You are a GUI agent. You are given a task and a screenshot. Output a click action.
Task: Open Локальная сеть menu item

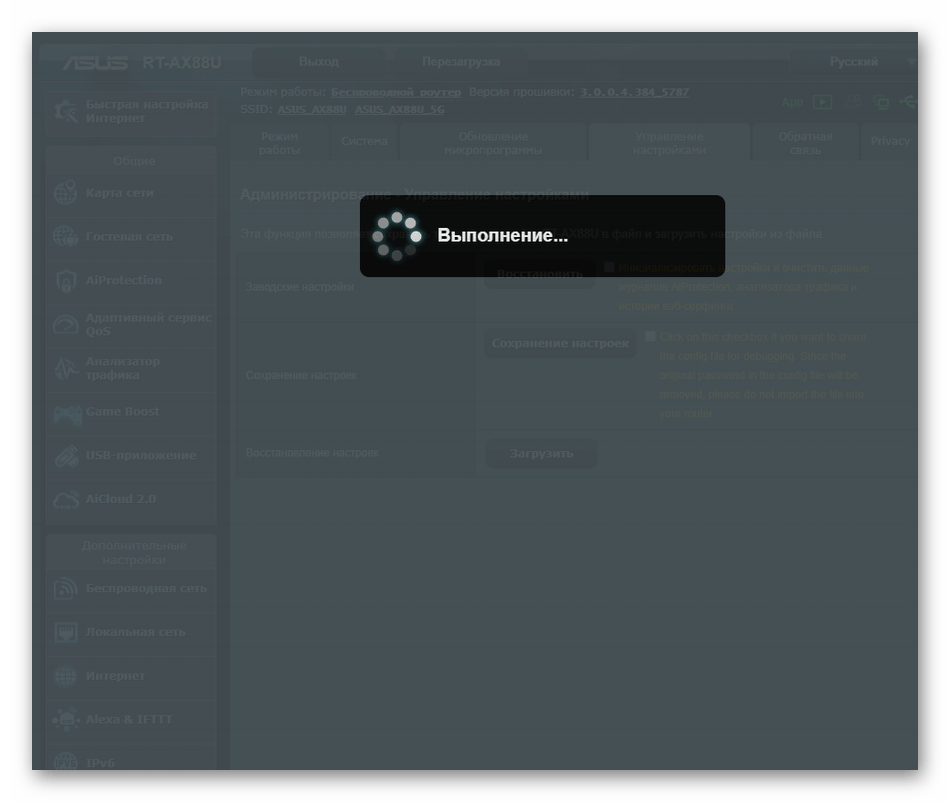pos(131,632)
